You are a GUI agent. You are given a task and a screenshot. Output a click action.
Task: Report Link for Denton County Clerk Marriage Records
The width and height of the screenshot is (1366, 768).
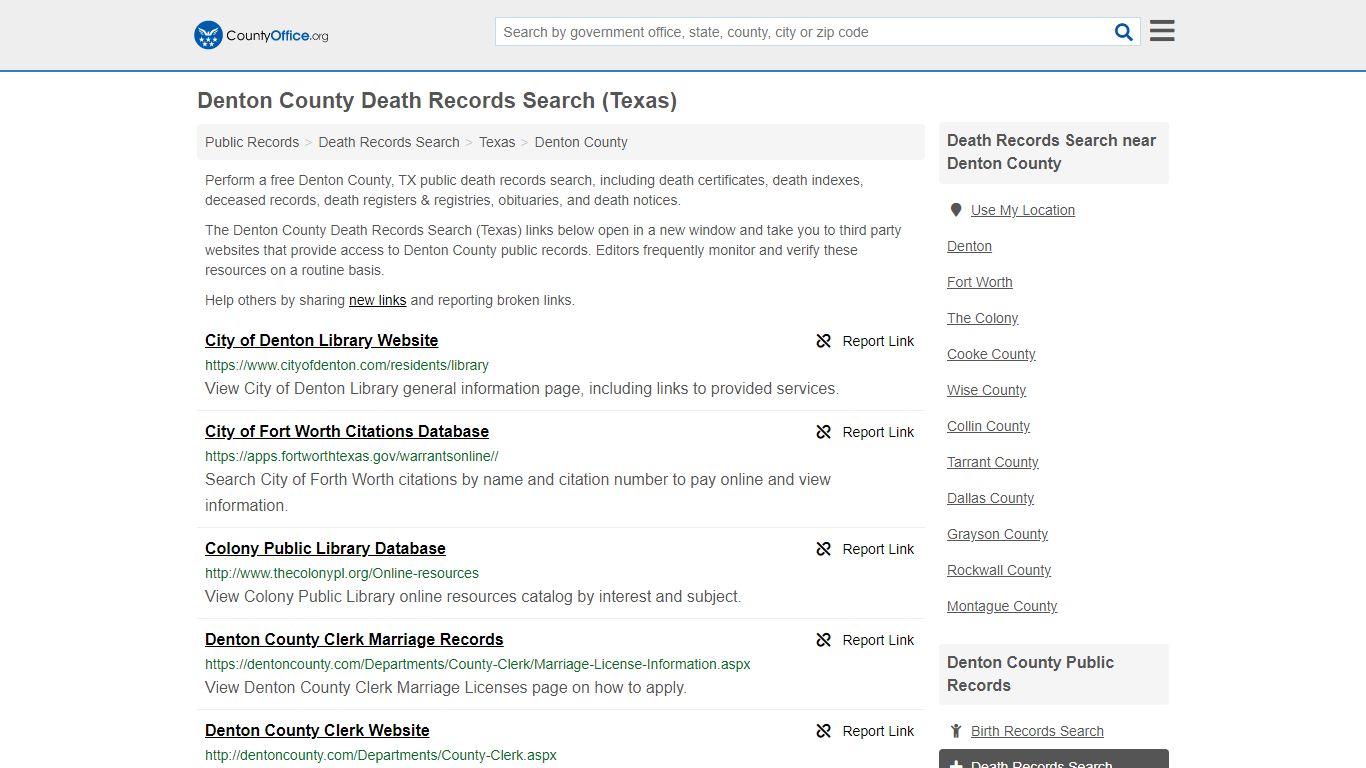865,640
